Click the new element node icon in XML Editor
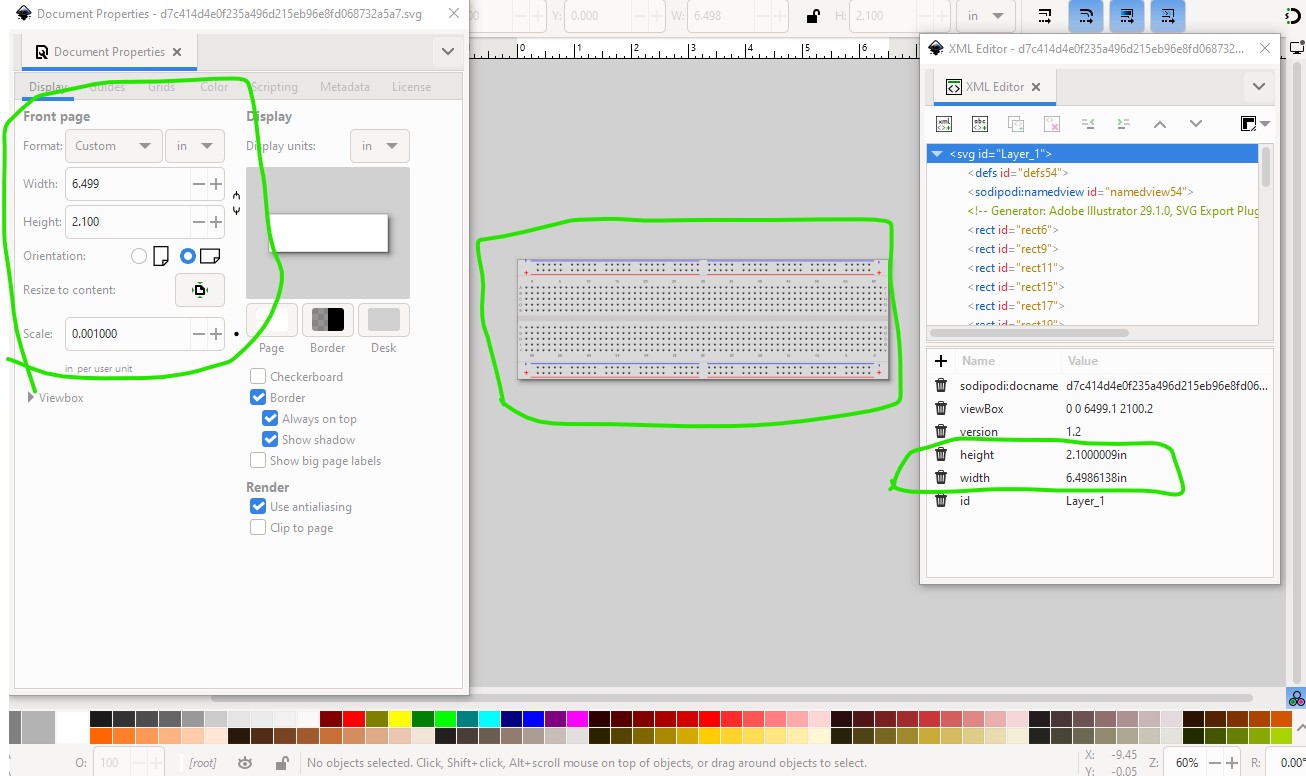 tap(944, 124)
